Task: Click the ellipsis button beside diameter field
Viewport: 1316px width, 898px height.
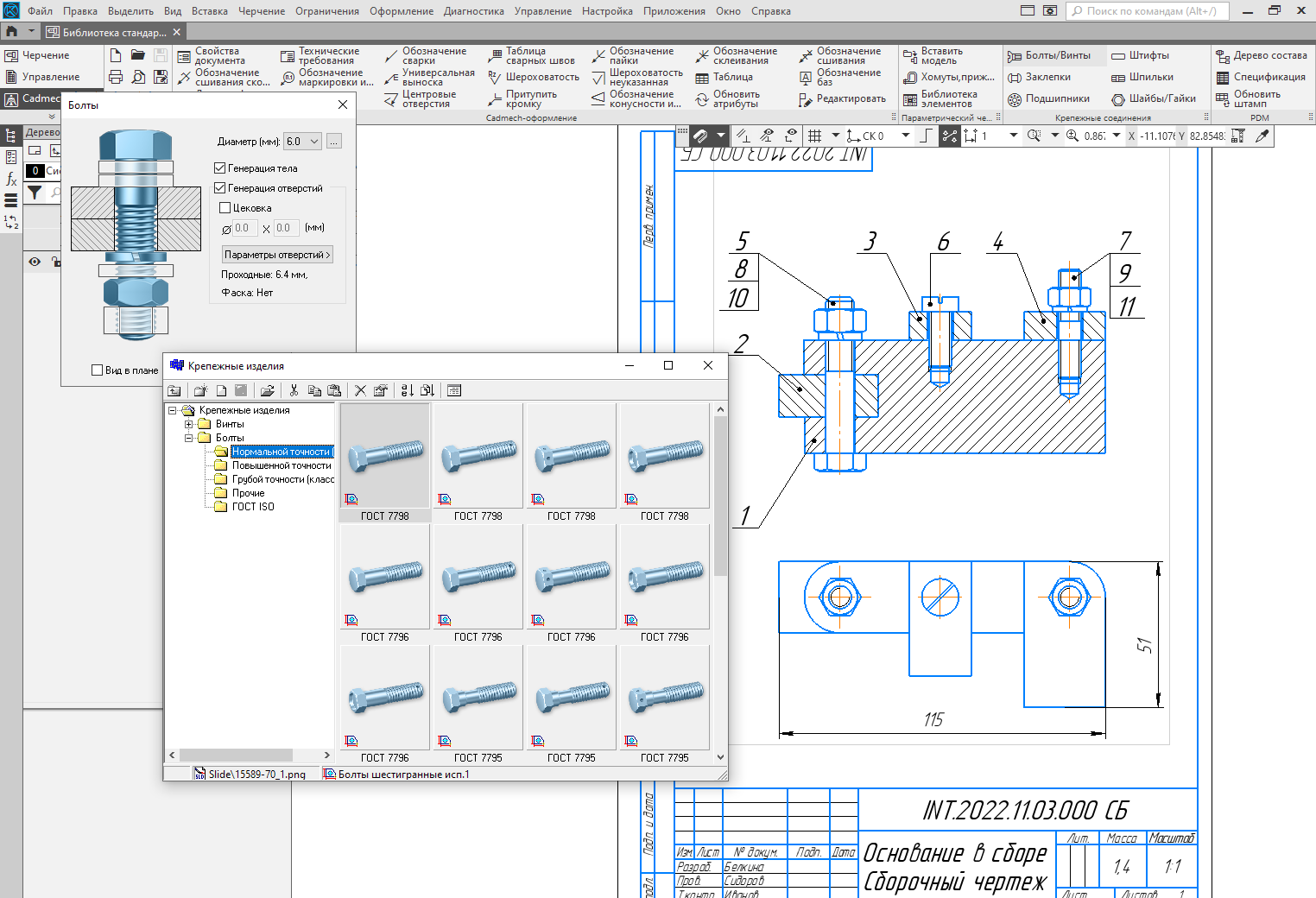Action: click(x=334, y=142)
